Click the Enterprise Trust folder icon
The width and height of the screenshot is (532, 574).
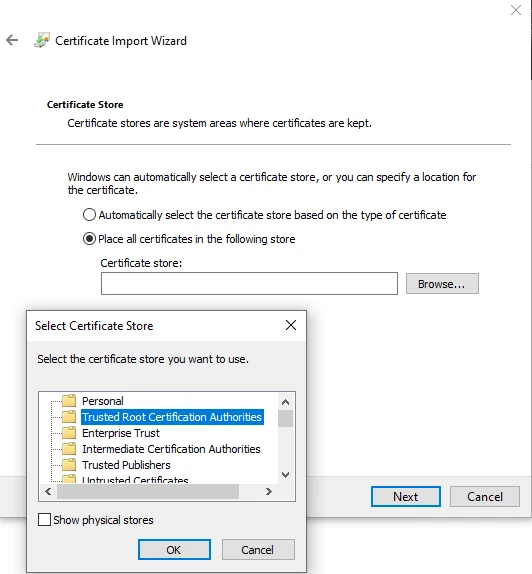tap(69, 433)
